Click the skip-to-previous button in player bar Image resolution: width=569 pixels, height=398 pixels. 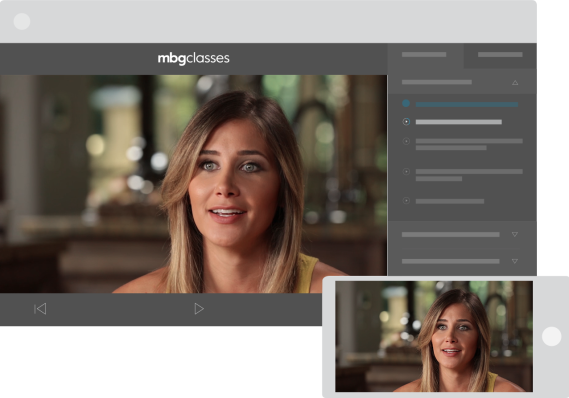click(x=40, y=309)
